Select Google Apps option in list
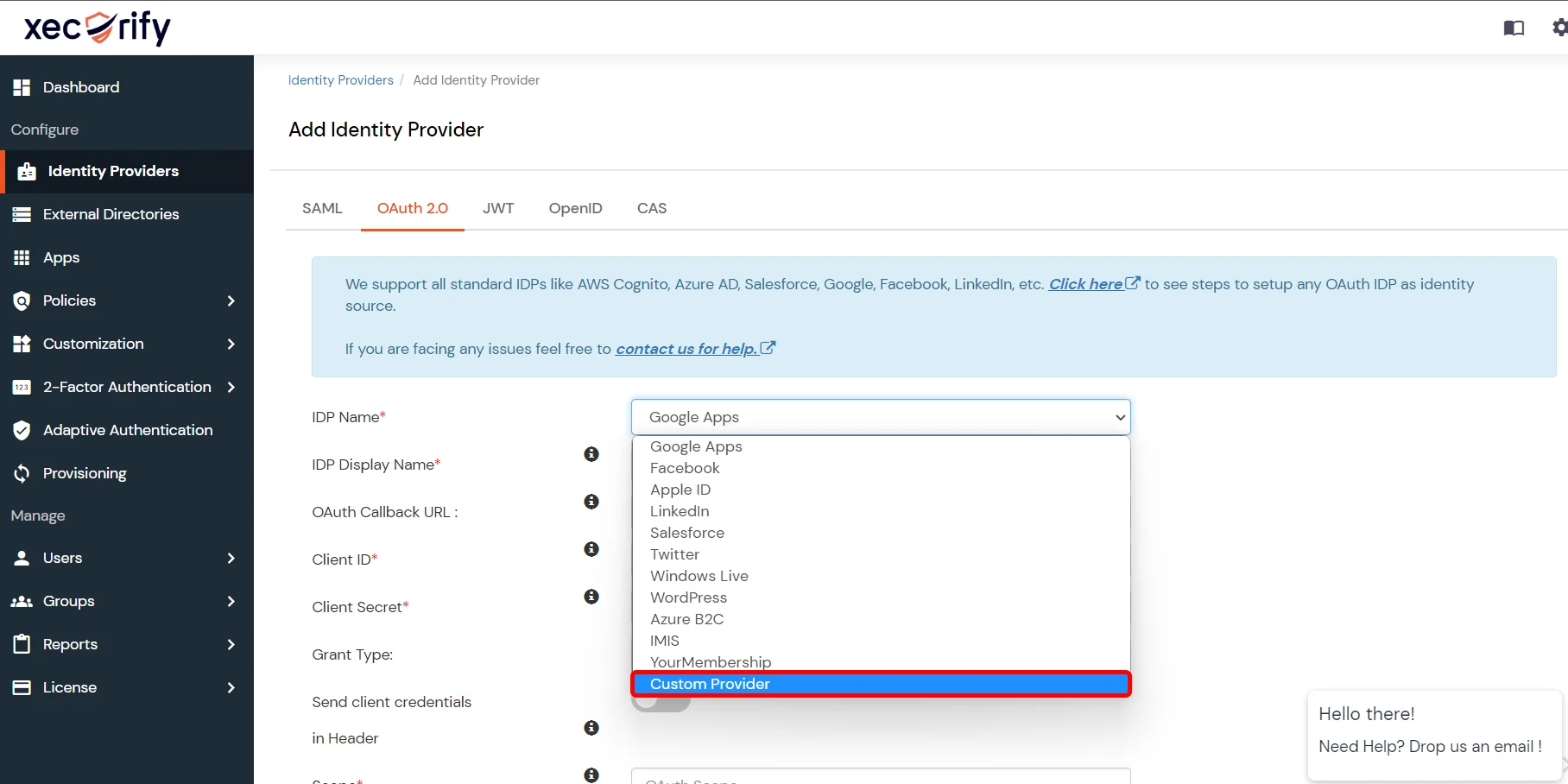1568x784 pixels. click(x=881, y=446)
